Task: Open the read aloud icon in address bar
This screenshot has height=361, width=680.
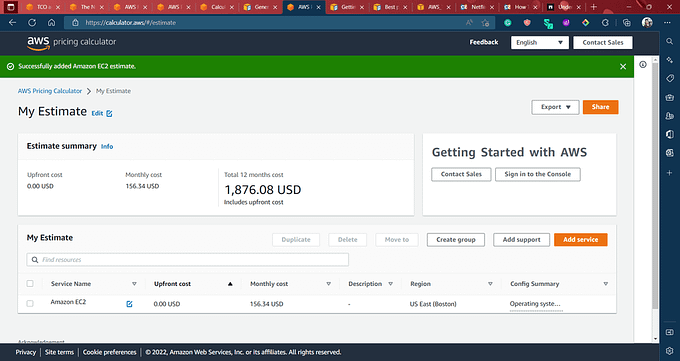Action: (469, 23)
